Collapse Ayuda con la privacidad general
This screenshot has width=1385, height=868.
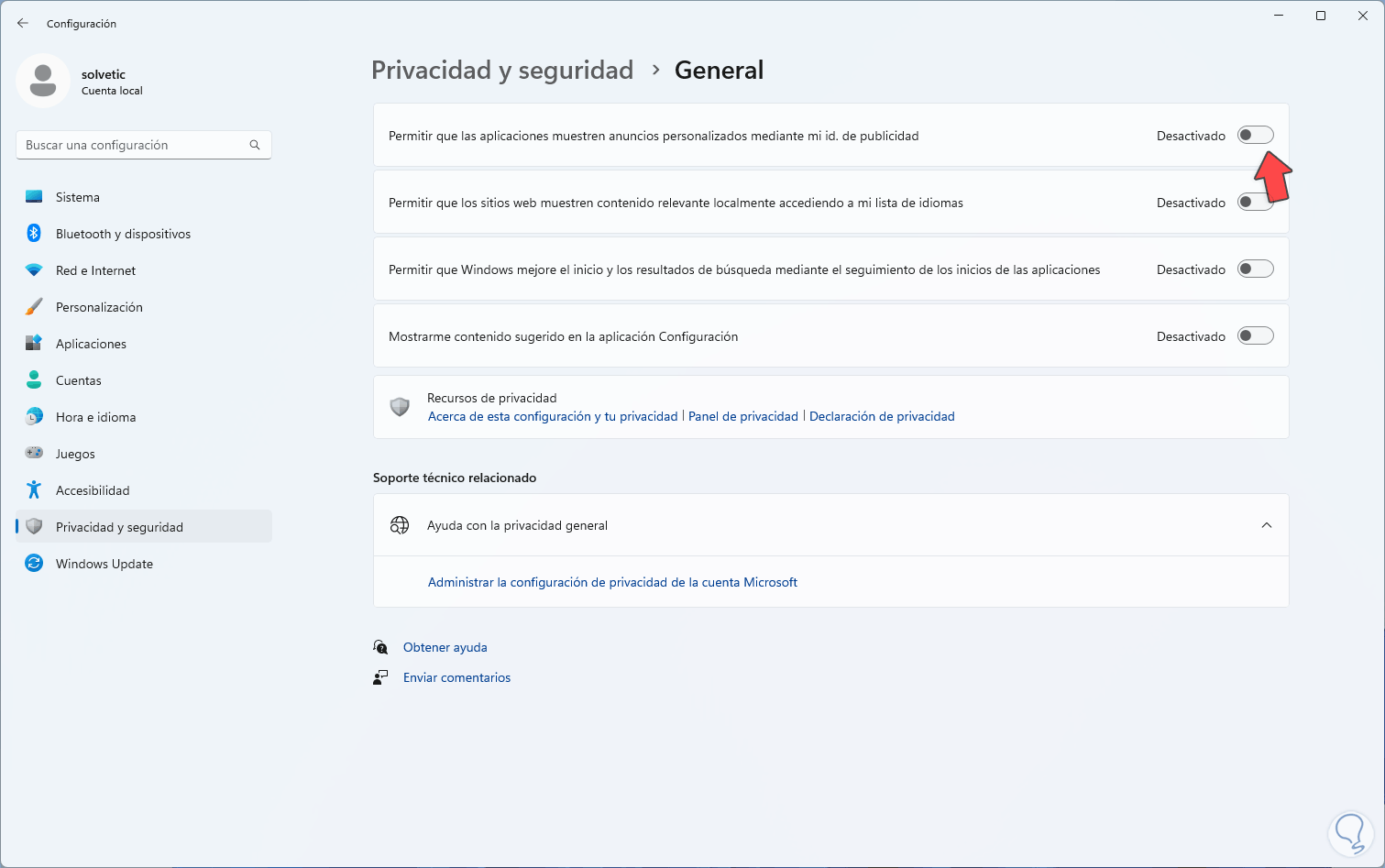point(1266,525)
